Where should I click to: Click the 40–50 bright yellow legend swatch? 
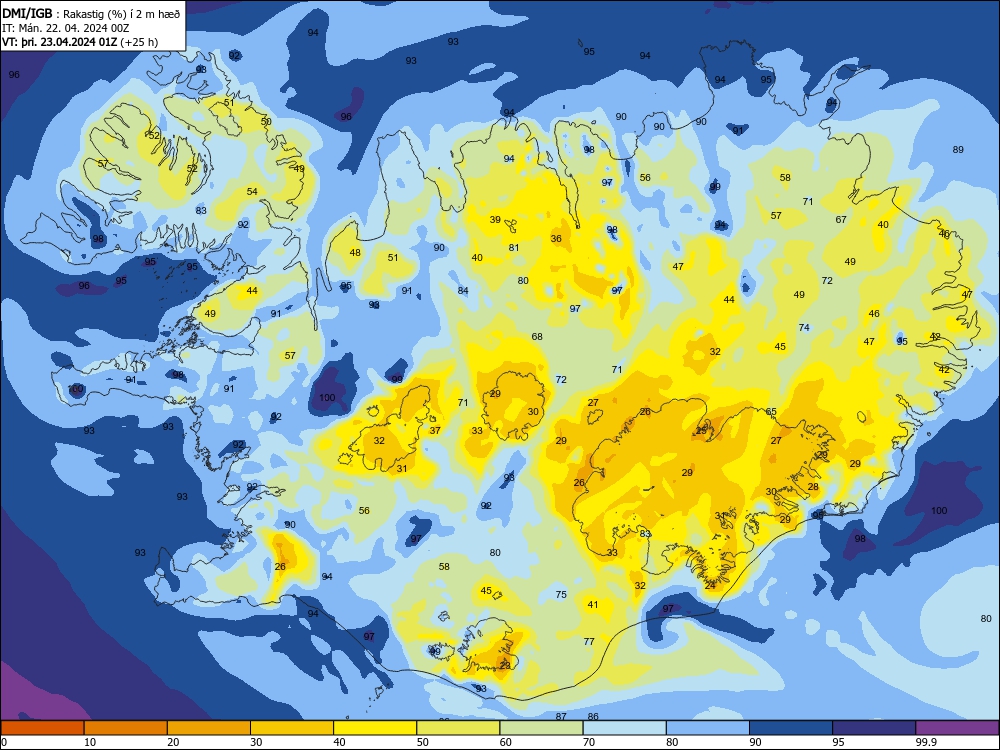375,728
